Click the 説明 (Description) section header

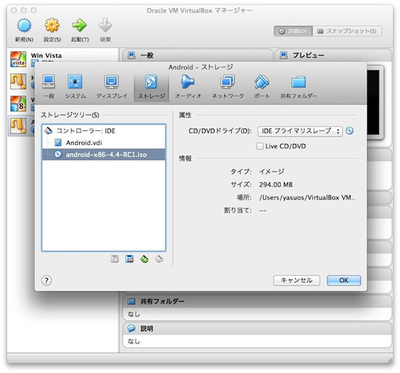pos(257,329)
